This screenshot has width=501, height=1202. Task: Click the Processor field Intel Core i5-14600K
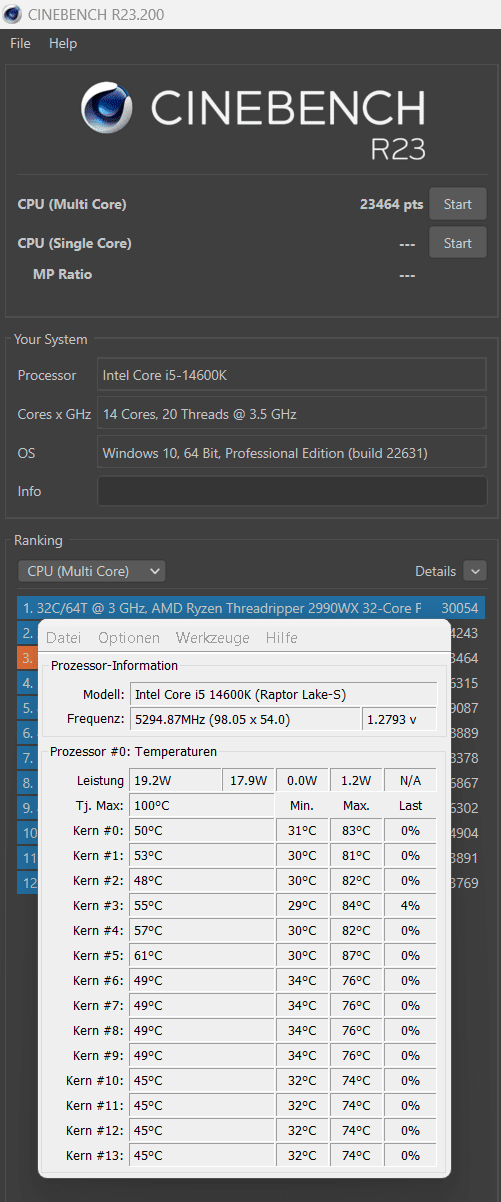tap(291, 375)
